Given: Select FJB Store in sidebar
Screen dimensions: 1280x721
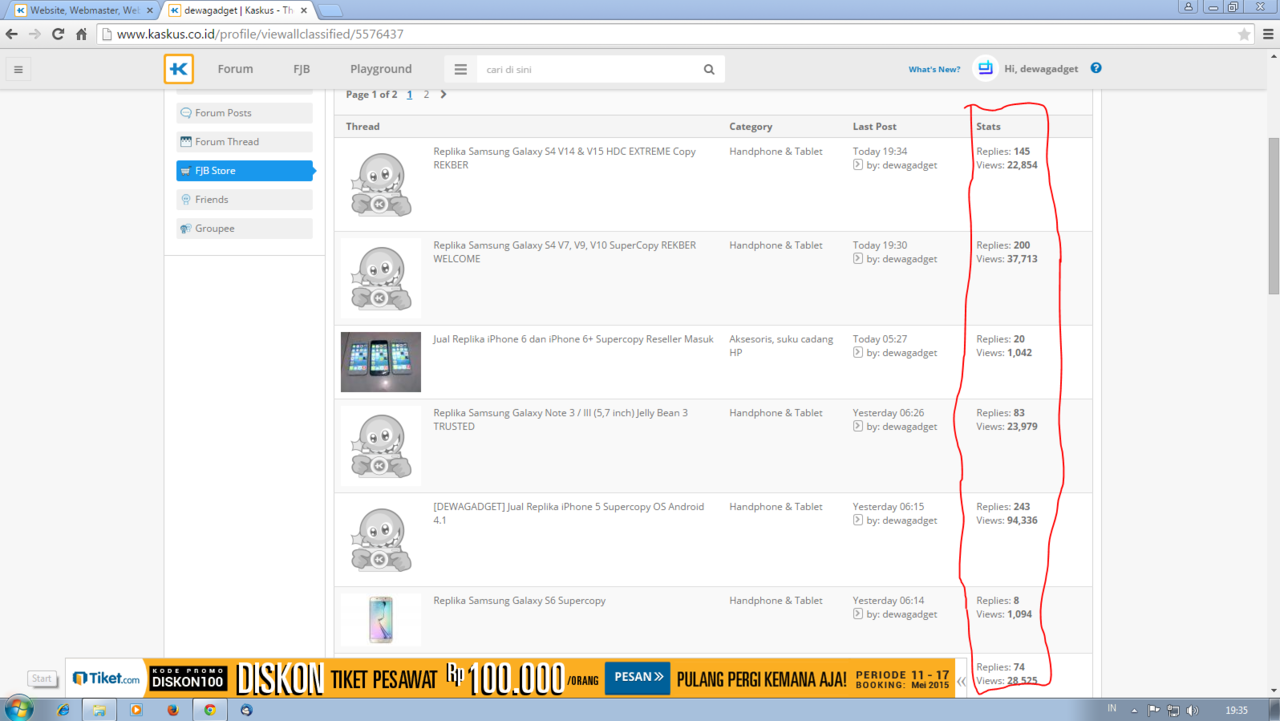Looking at the screenshot, I should click(244, 171).
